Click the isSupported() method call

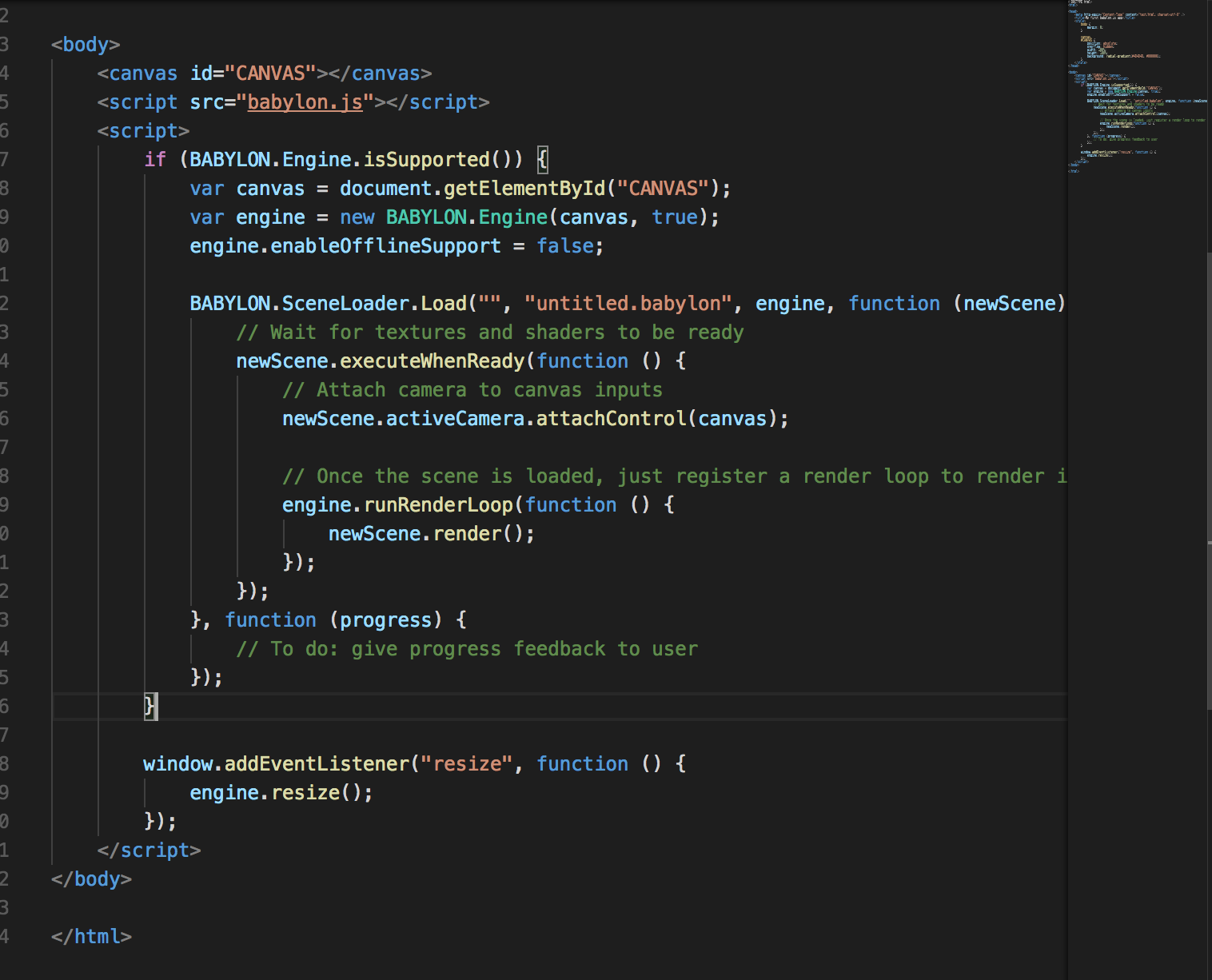point(443,160)
